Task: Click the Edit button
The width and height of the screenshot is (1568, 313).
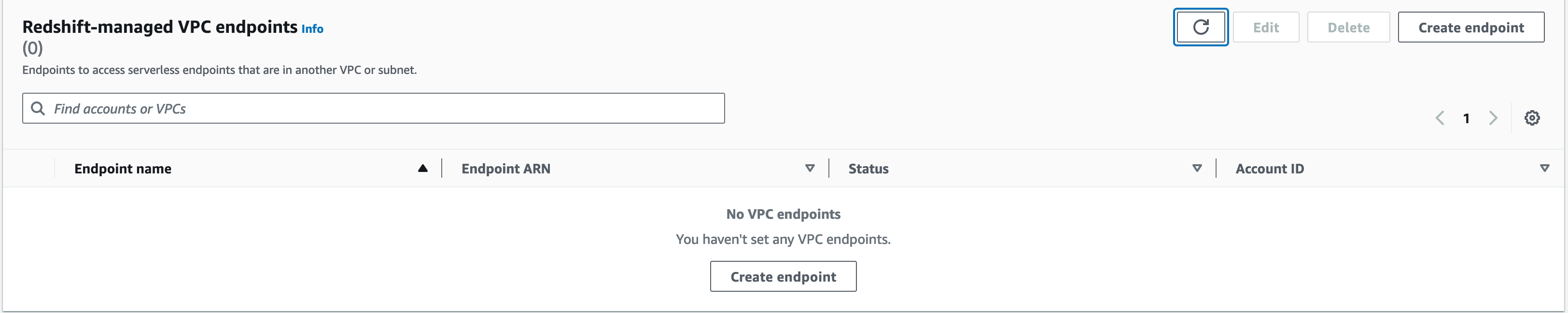Action: point(1265,28)
